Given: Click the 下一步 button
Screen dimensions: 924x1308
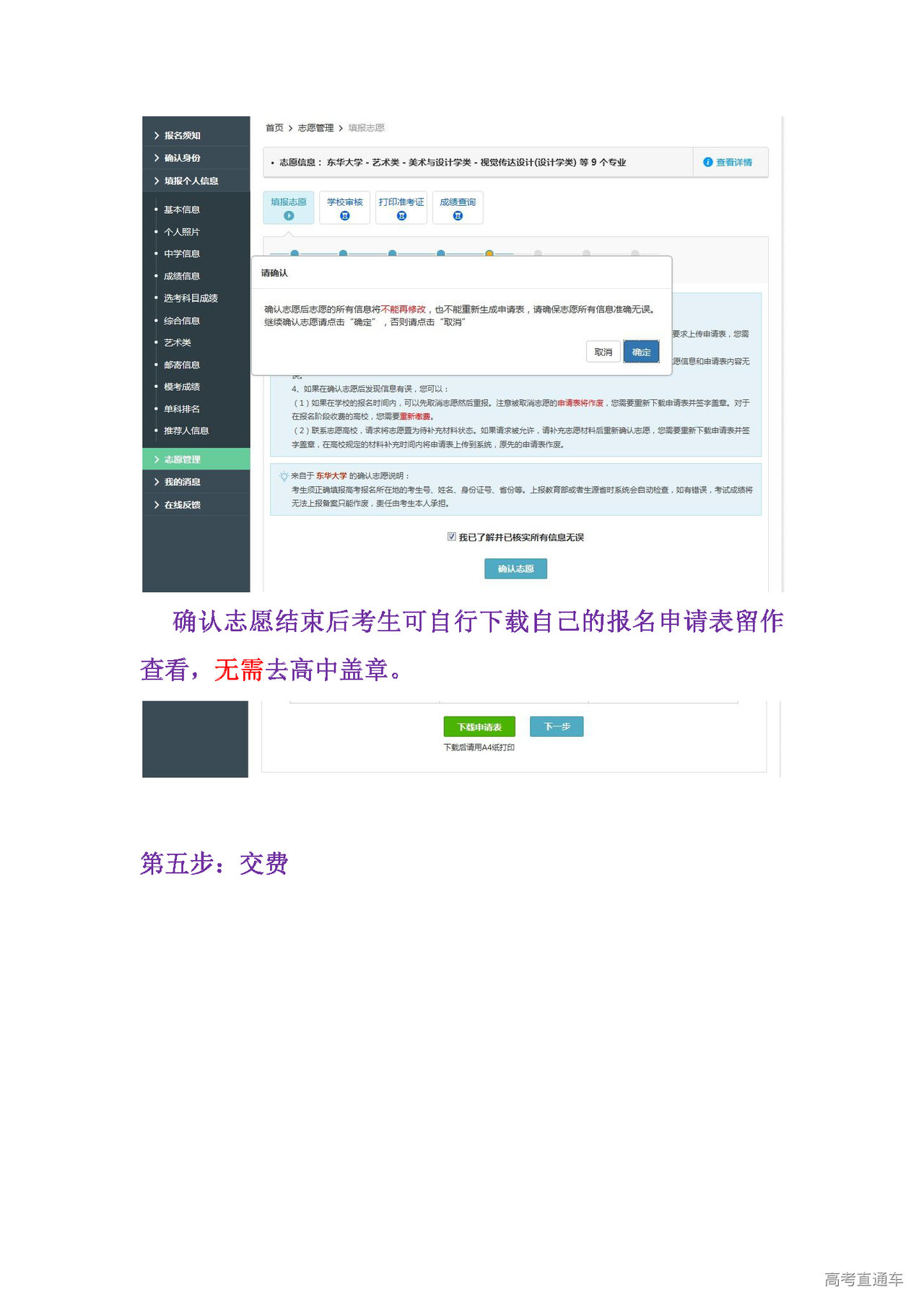Looking at the screenshot, I should [557, 727].
